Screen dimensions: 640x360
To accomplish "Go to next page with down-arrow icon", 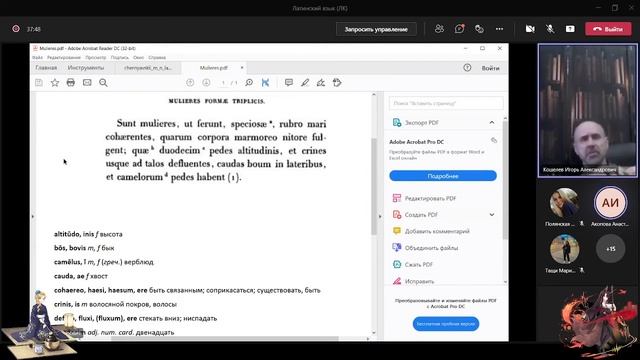I will point(206,83).
